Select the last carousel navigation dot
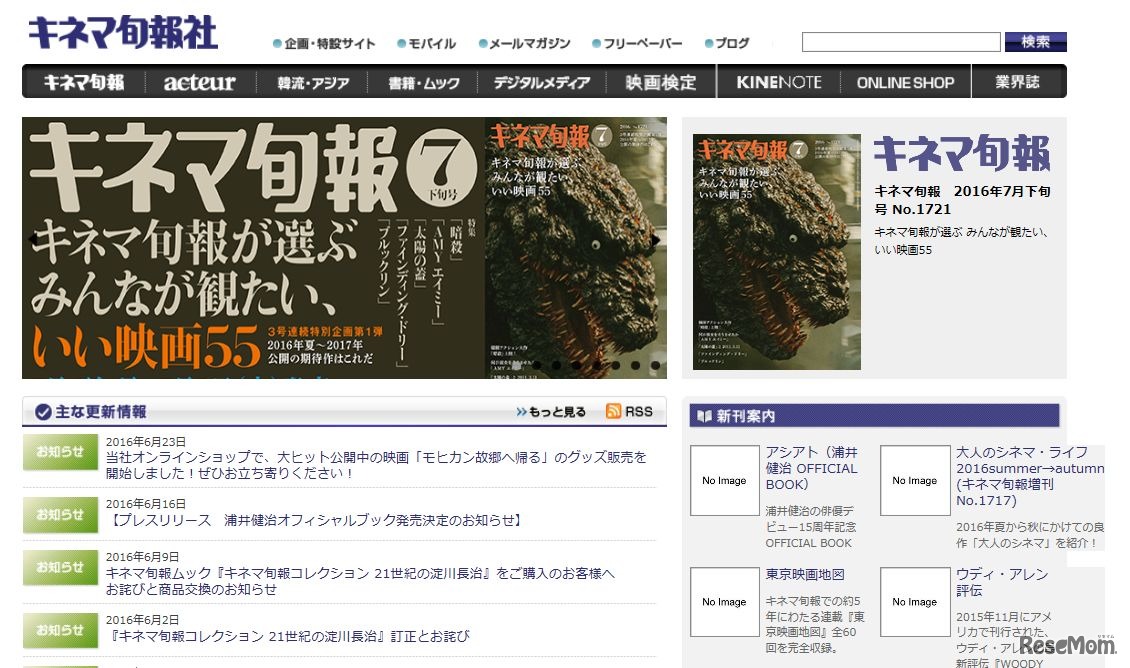This screenshot has height=668, width=1130. (656, 365)
